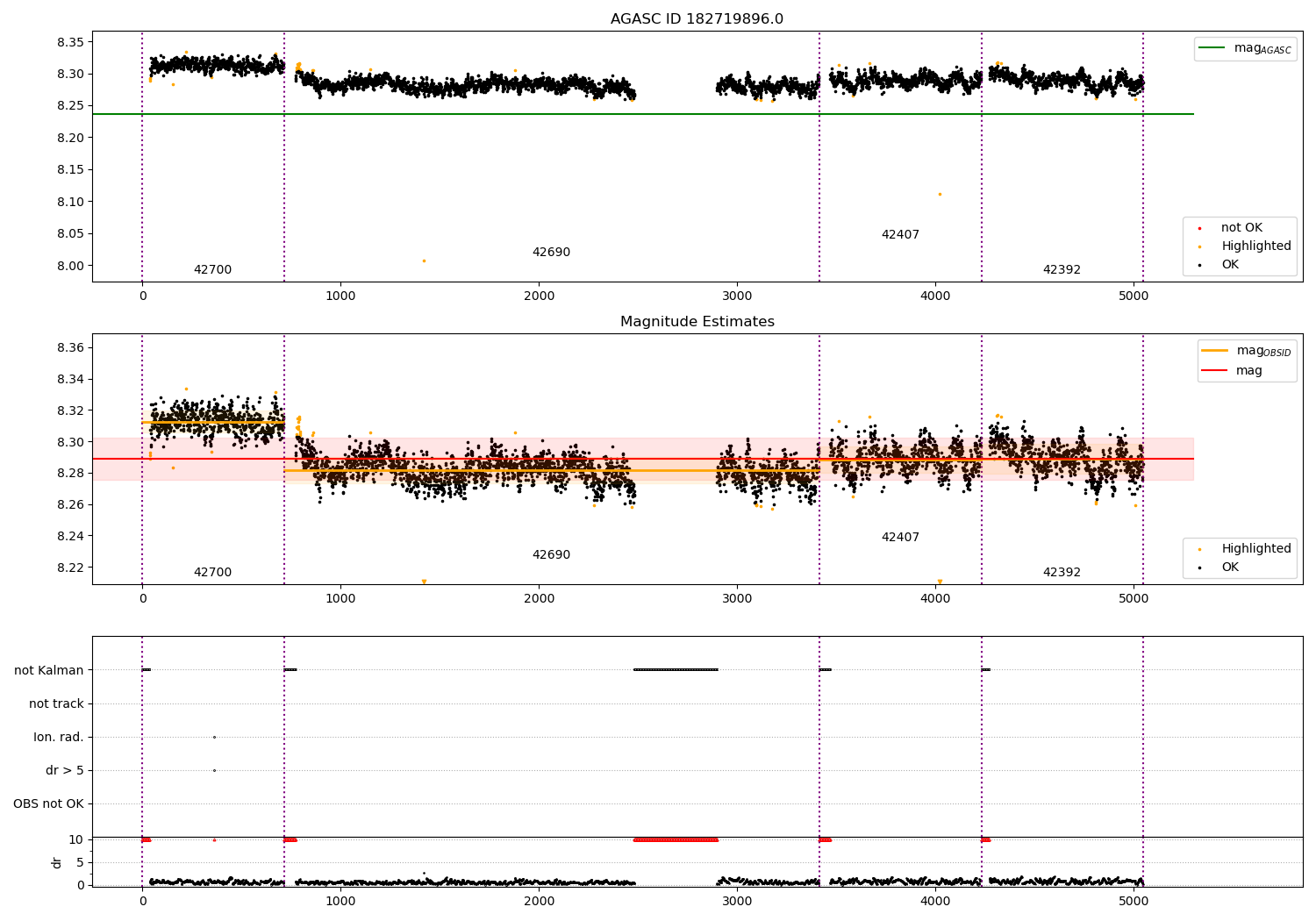1316x921 pixels.
Task: Click the 'OK' legend entry in top plot
Action: click(x=1220, y=265)
